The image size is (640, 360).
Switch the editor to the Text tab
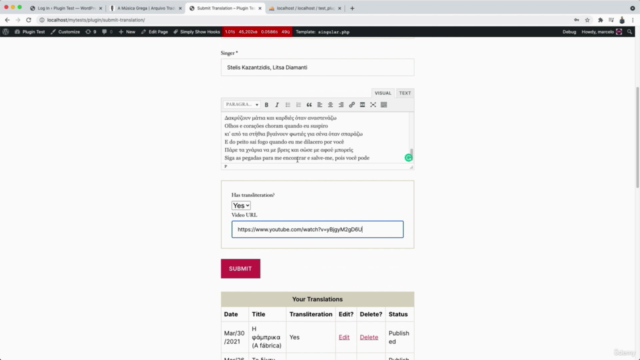(405, 93)
